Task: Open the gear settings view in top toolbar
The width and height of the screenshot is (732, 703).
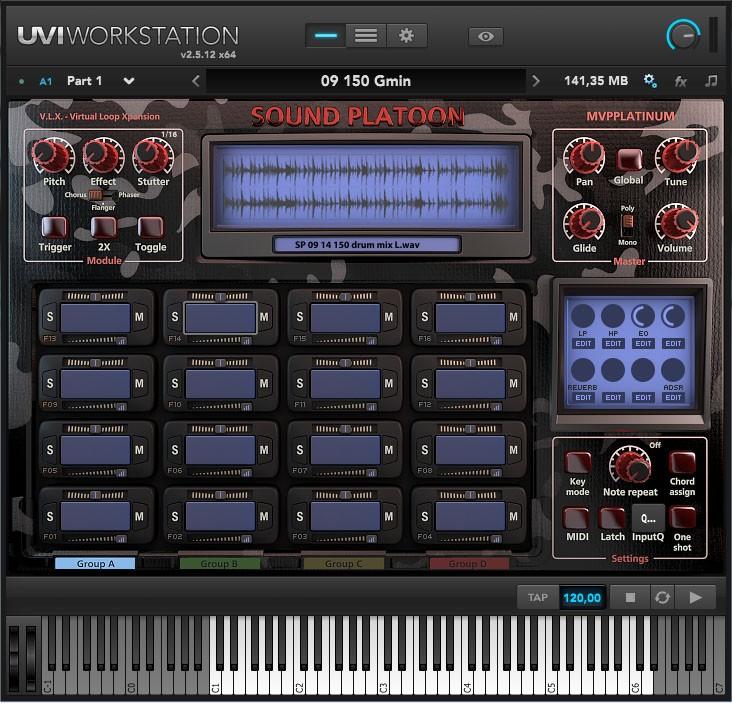Action: (406, 35)
